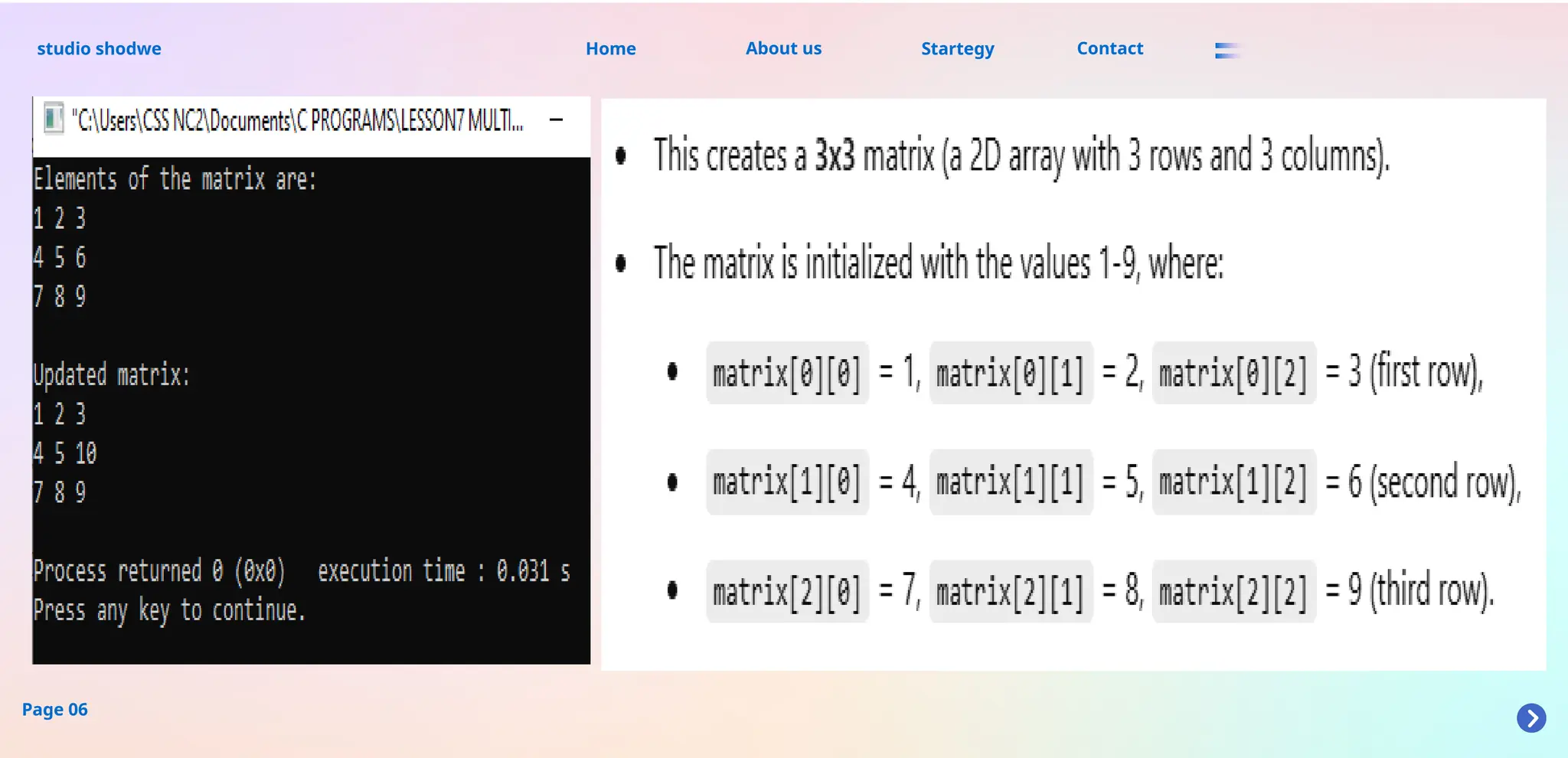This screenshot has width=1568, height=758.
Task: Click the "Process returned 0 (0x0)" line
Action: point(159,571)
